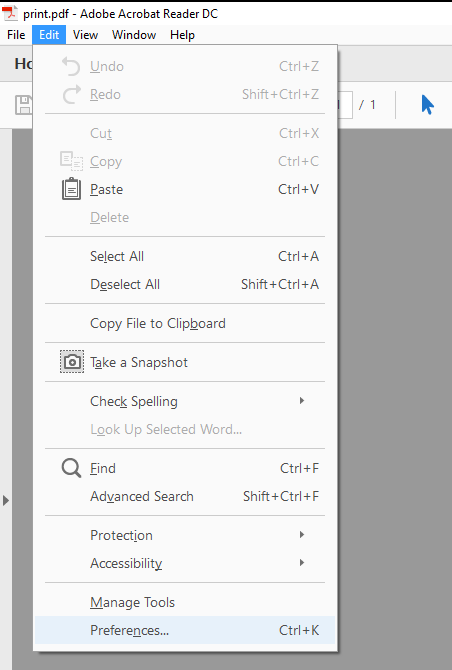Click the page number input field
The height and width of the screenshot is (670, 452).
click(345, 105)
